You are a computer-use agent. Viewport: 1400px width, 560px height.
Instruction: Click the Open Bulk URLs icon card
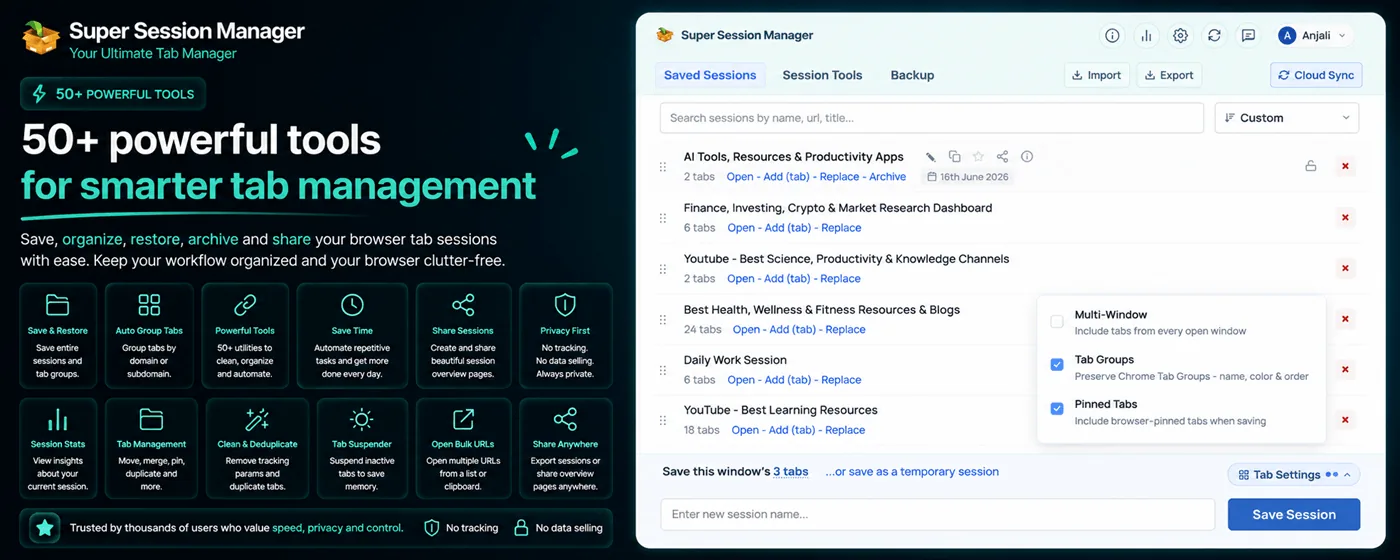coord(463,449)
